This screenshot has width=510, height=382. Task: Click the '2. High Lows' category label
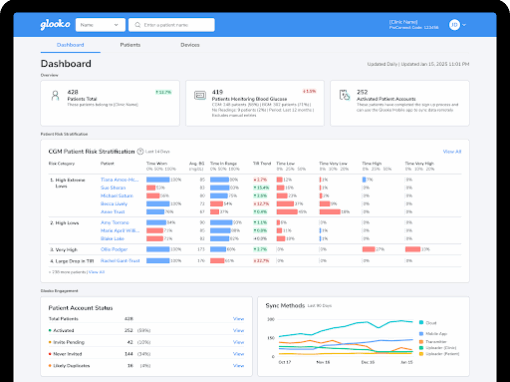click(65, 223)
